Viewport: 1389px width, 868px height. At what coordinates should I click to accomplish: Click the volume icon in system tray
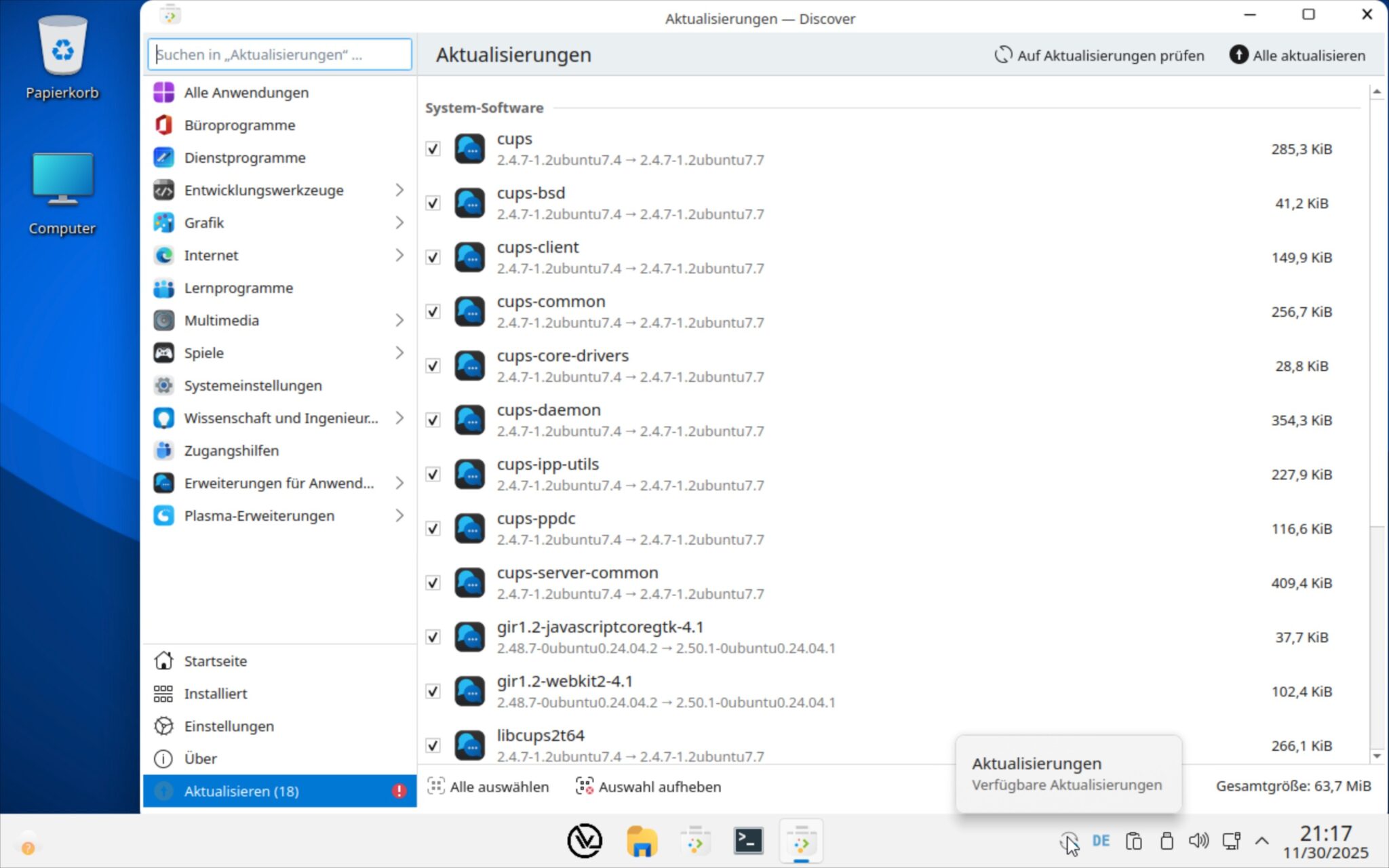1198,841
